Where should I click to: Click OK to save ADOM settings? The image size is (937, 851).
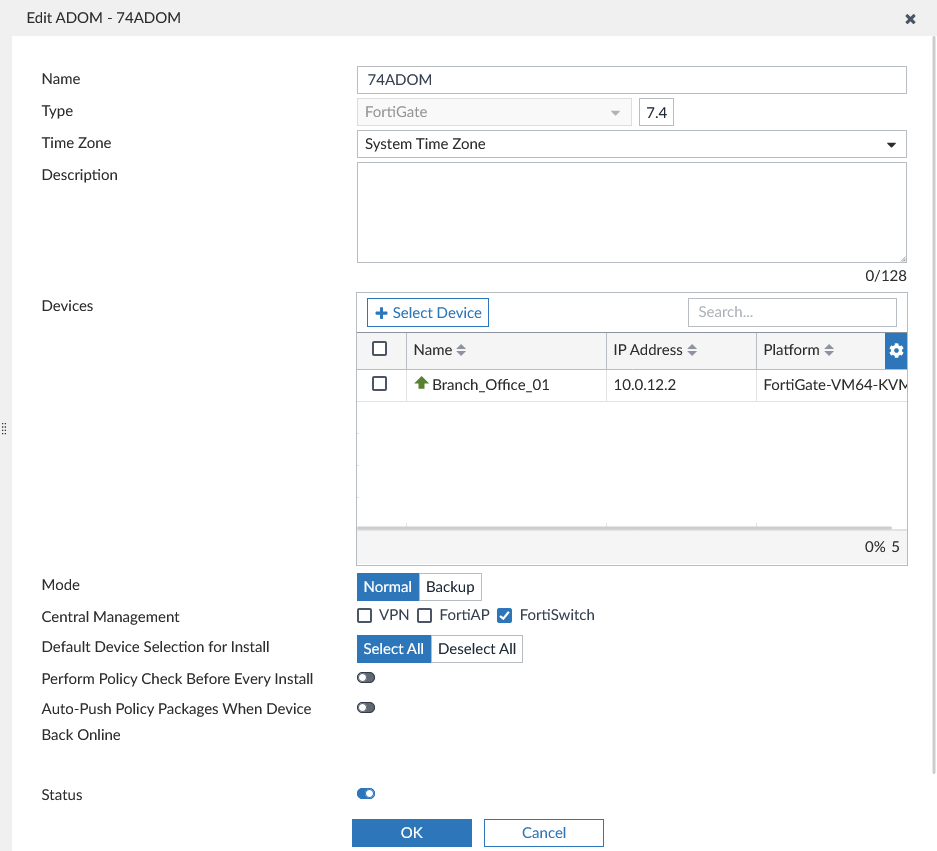[411, 832]
